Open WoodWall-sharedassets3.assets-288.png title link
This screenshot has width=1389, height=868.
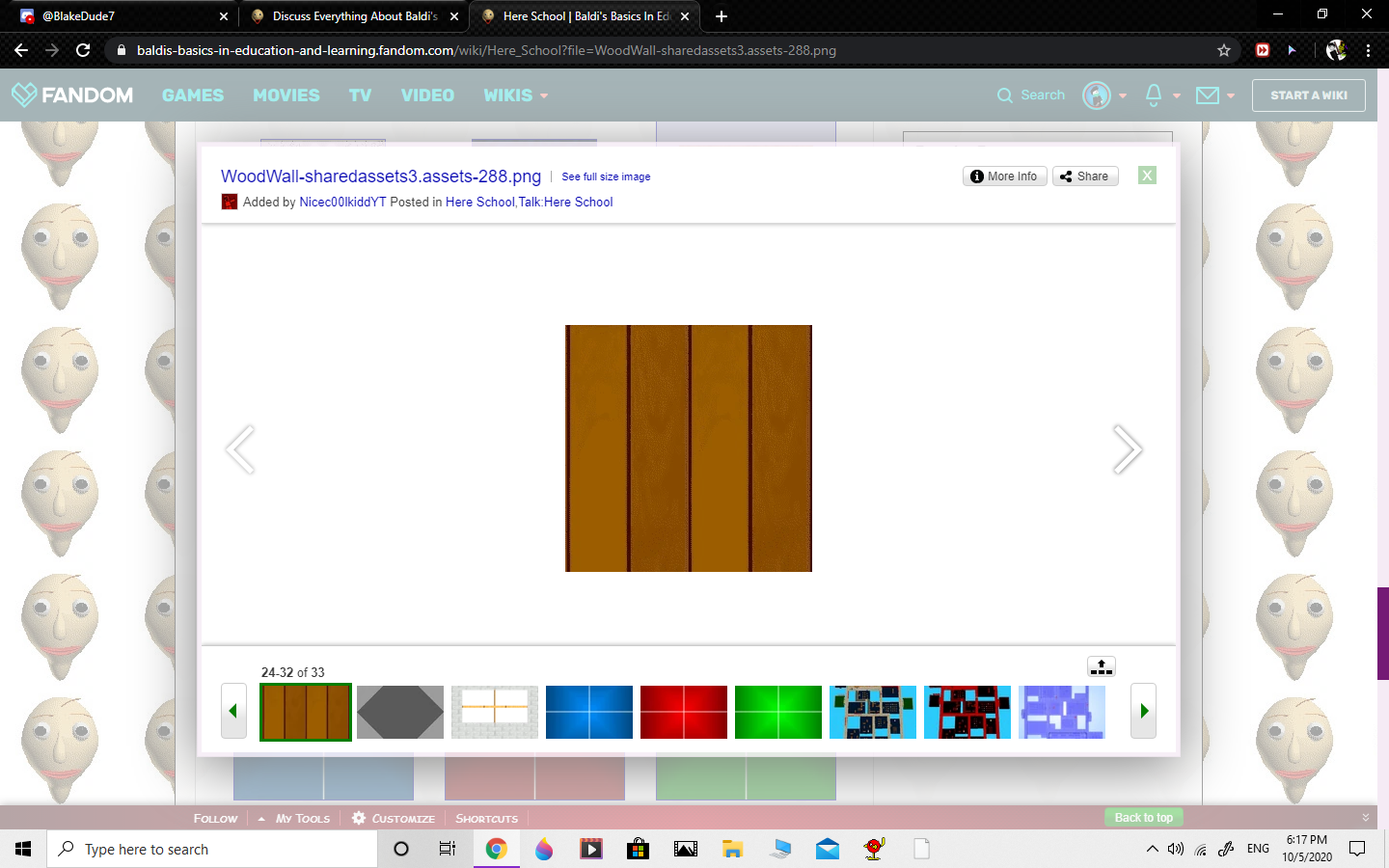(x=381, y=176)
